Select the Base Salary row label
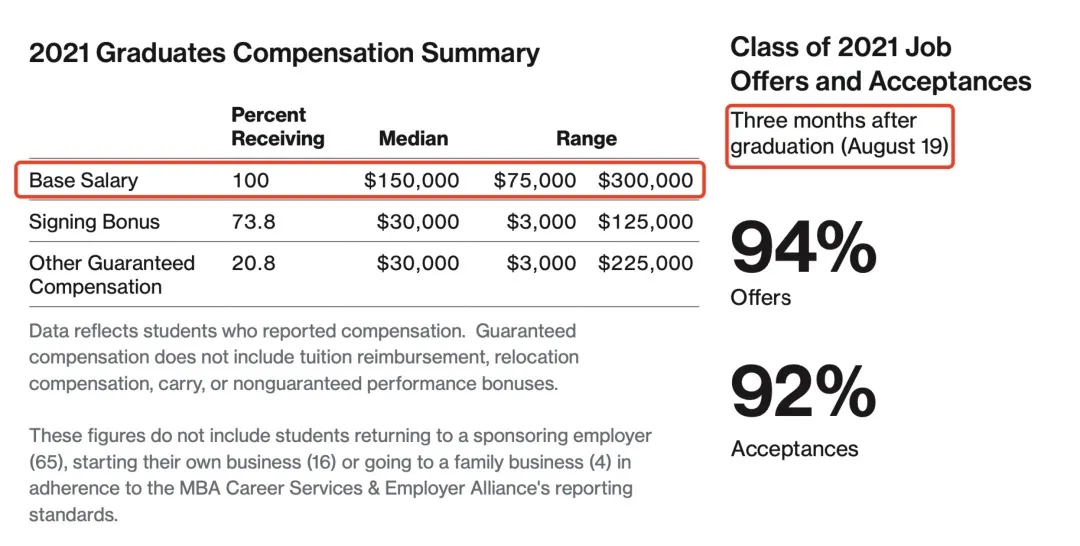The height and width of the screenshot is (546, 1080). click(x=84, y=181)
